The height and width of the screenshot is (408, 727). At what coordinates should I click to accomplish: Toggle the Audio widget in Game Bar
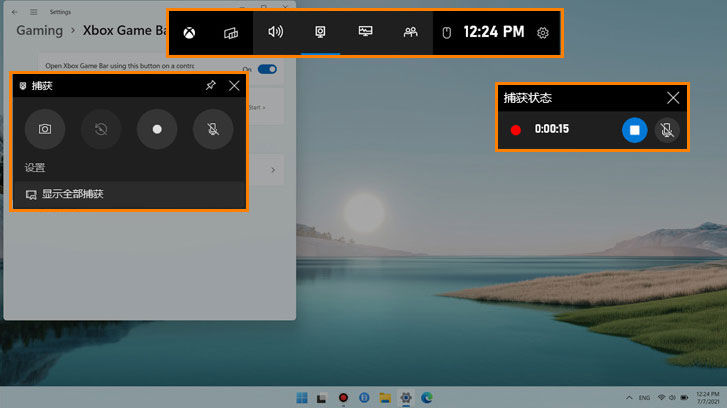pos(275,32)
